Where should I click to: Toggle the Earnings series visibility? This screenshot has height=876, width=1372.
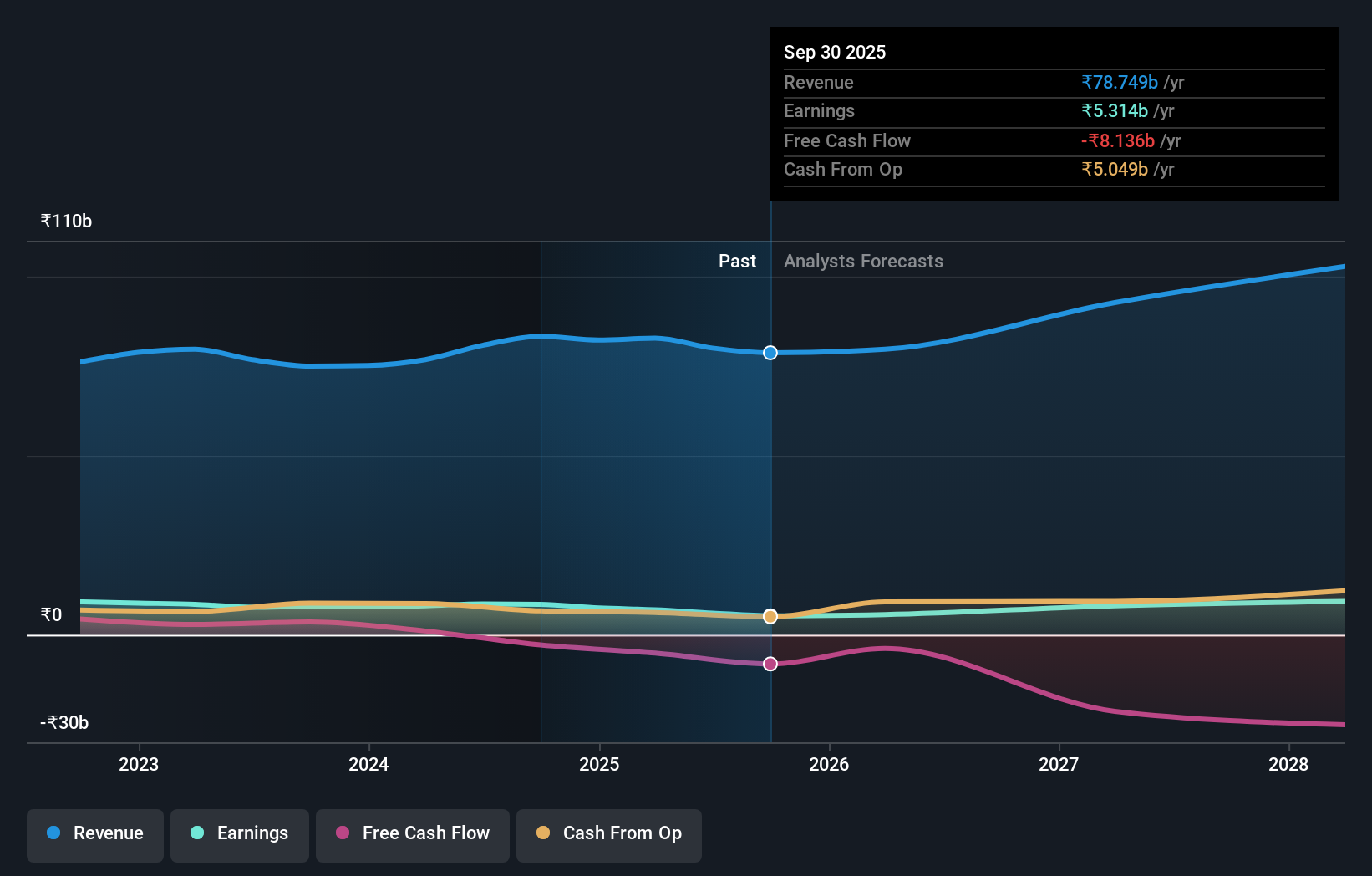(x=240, y=833)
